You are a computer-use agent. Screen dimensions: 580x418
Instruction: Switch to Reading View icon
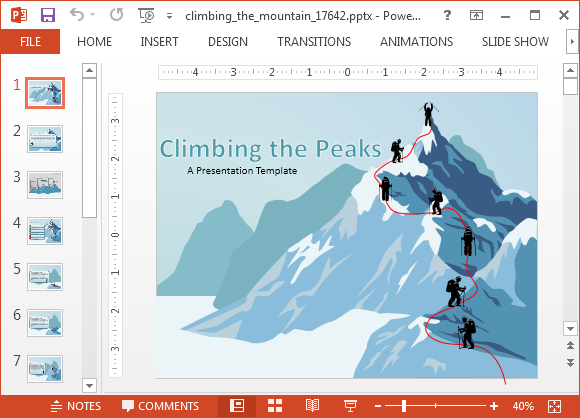click(312, 406)
